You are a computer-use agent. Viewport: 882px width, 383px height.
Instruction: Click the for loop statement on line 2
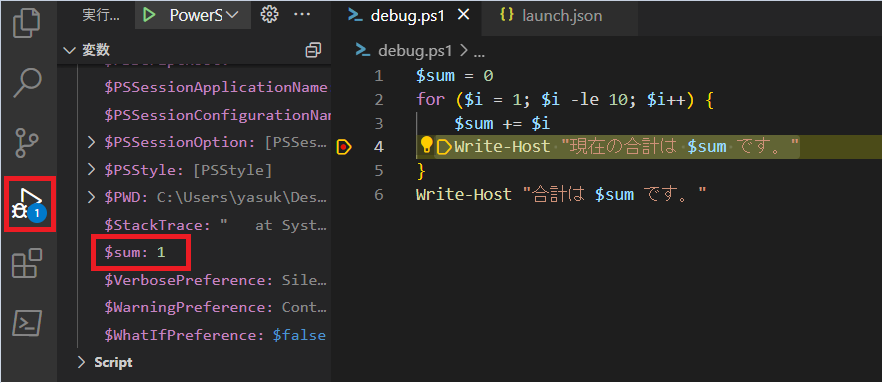[565, 100]
